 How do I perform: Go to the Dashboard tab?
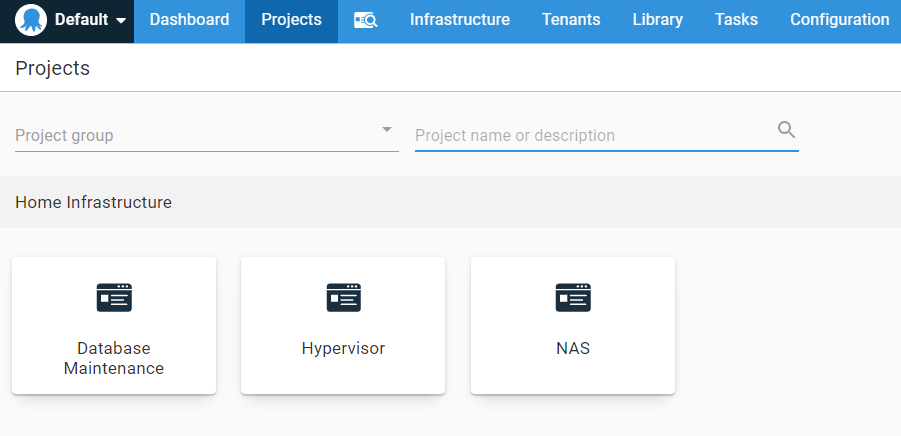[x=189, y=20]
